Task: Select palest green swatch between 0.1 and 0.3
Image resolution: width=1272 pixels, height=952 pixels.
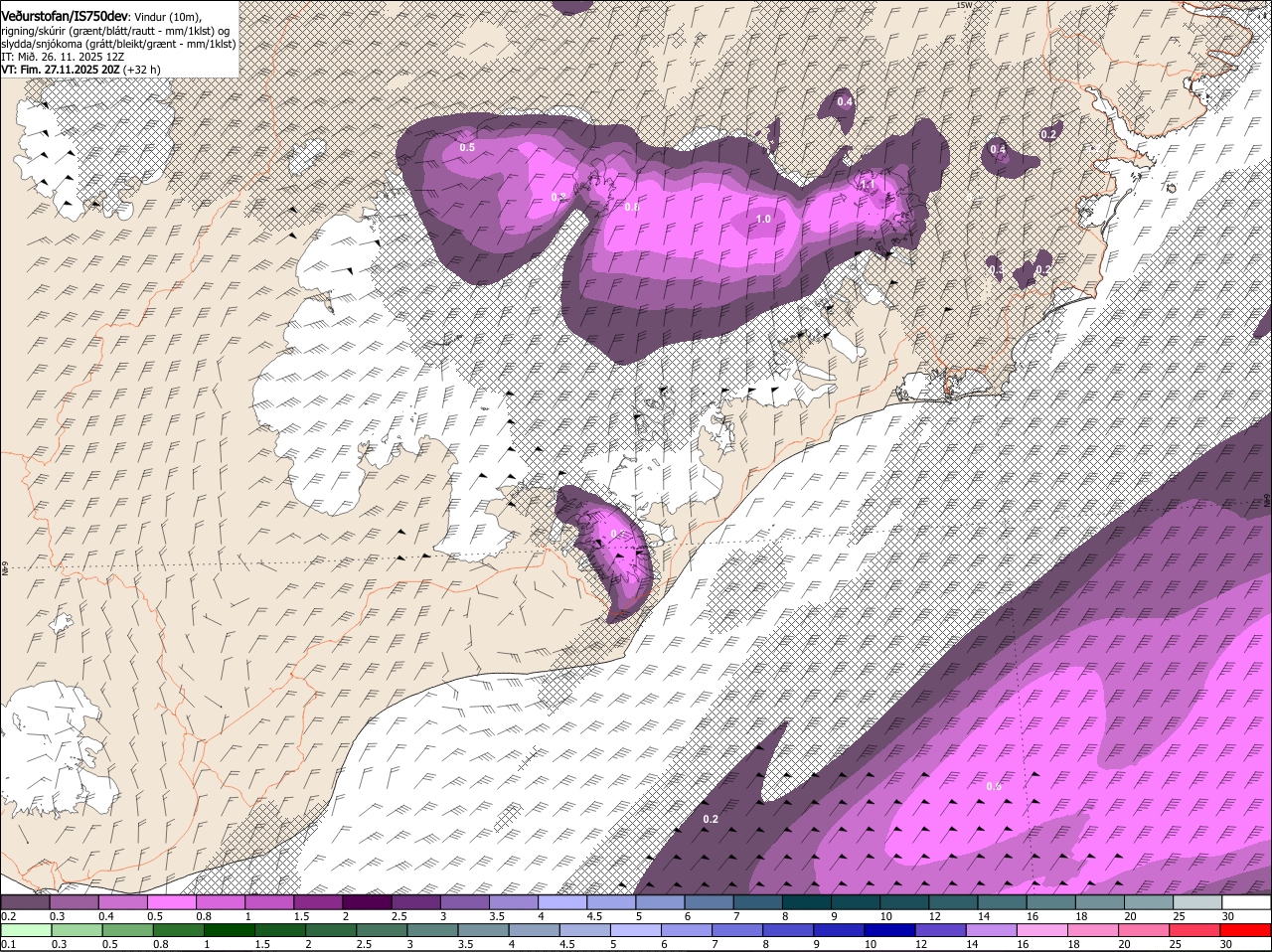Action: pos(27,931)
